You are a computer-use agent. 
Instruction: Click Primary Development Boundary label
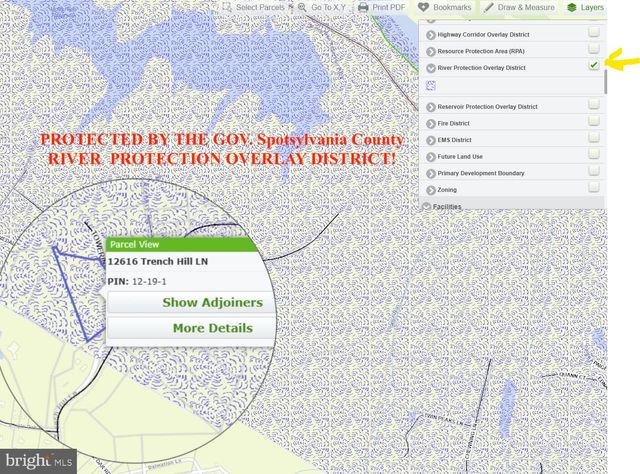(x=481, y=173)
